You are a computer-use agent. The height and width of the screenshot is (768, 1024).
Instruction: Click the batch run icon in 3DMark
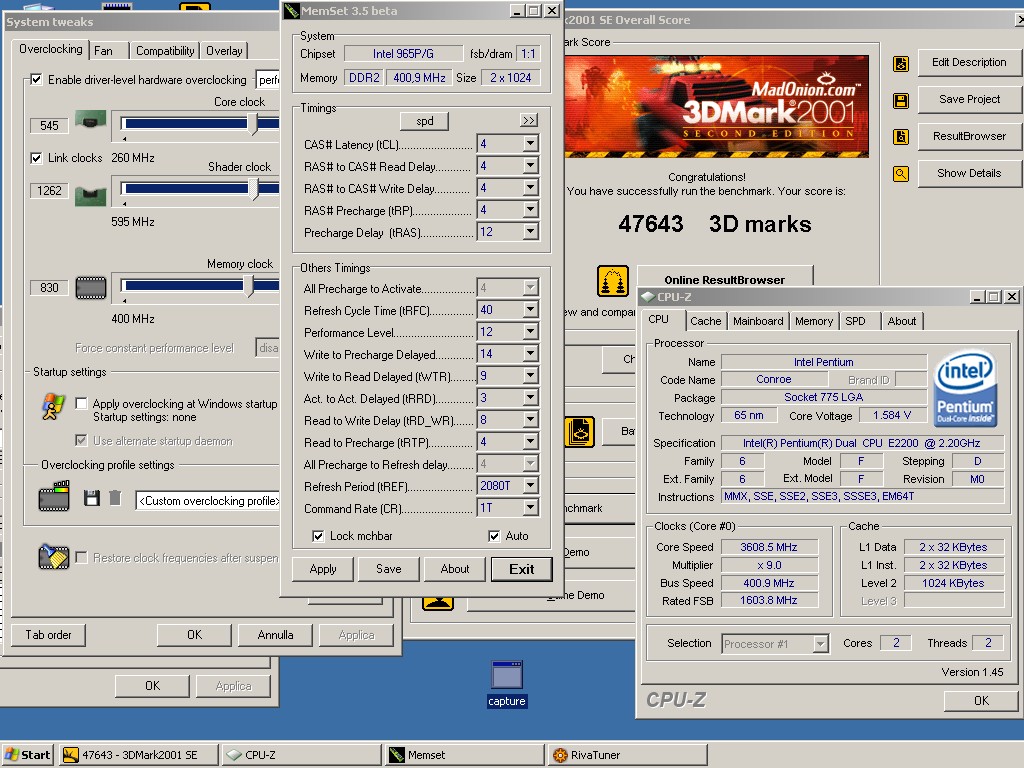[579, 432]
